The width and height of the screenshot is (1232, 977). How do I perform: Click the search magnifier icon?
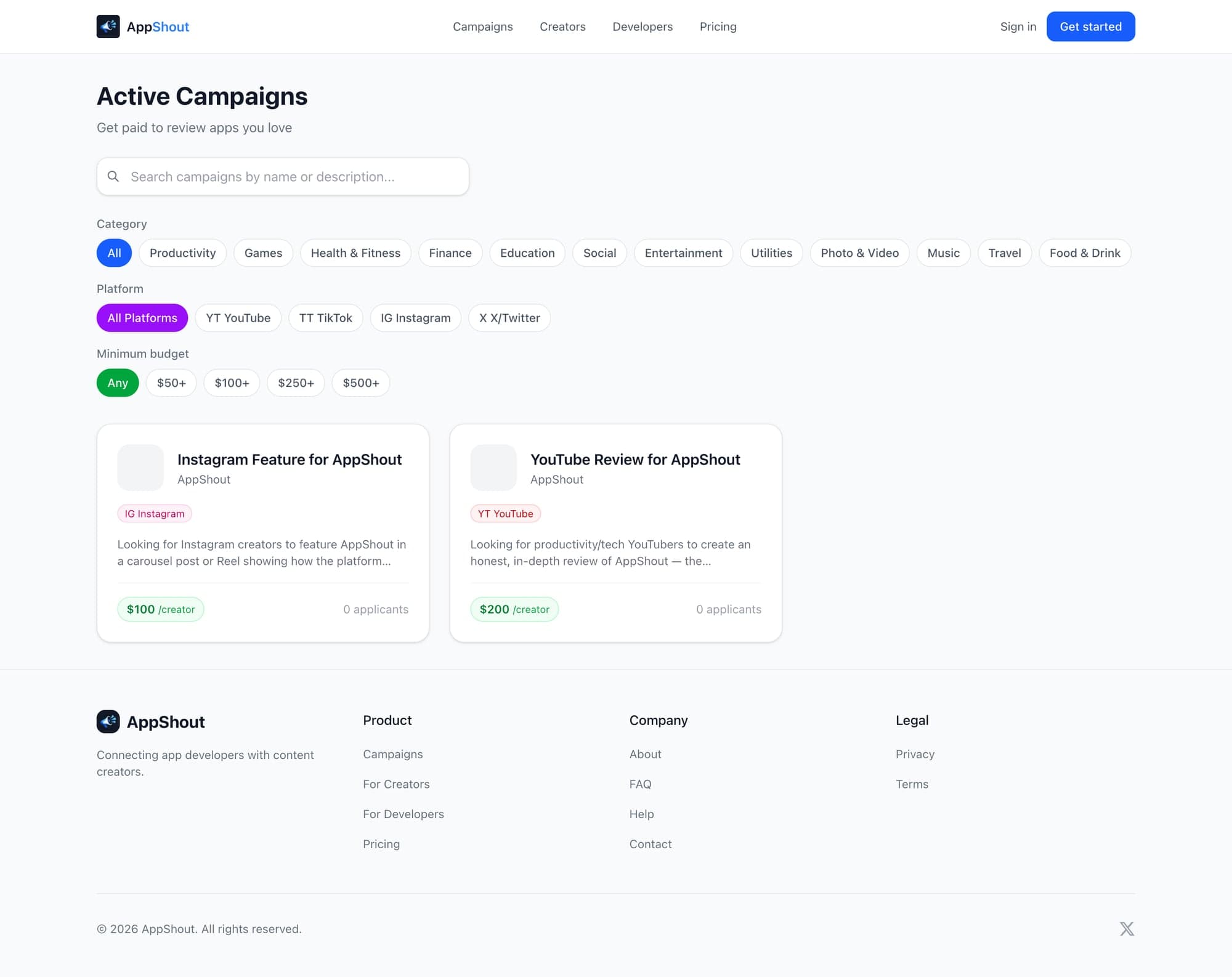[x=113, y=176]
